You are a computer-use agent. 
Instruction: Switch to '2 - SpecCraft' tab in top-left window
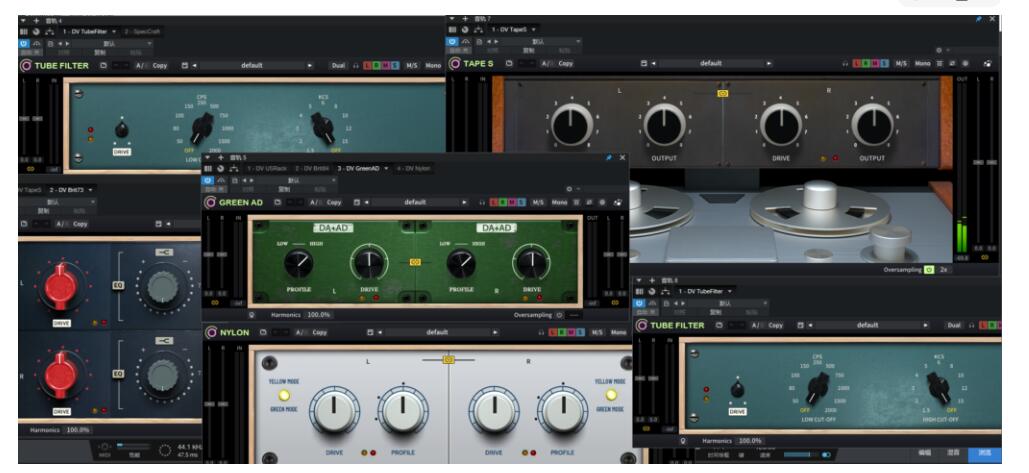(x=142, y=31)
